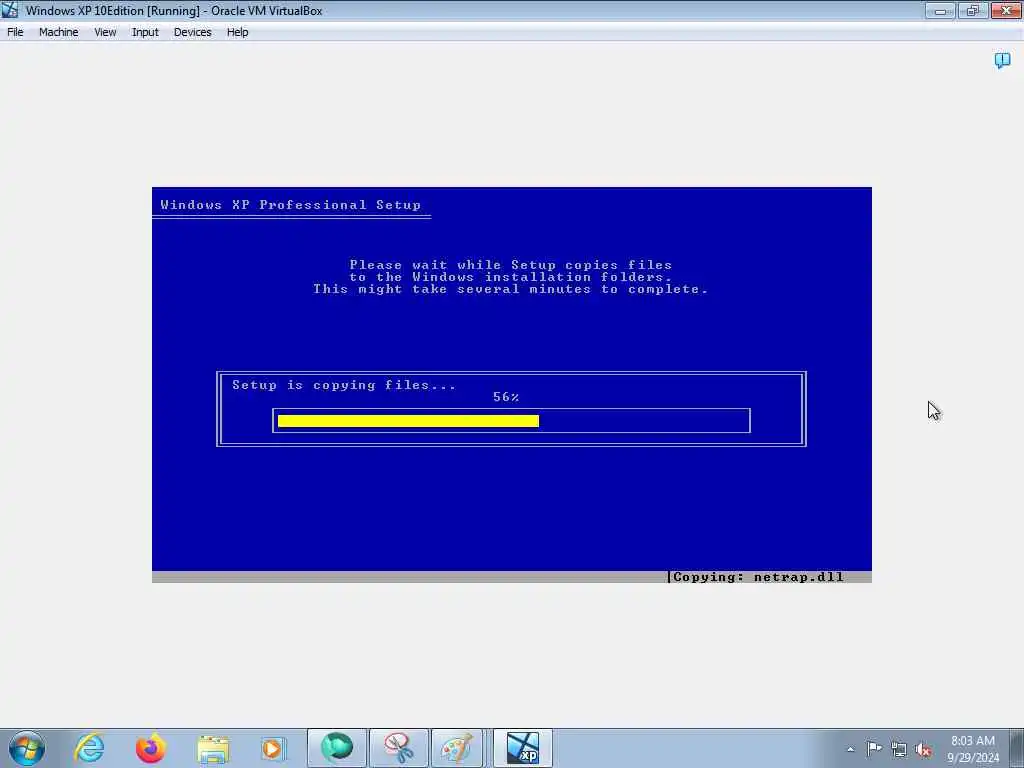Image resolution: width=1024 pixels, height=768 pixels.
Task: Click the network tray icon
Action: coord(899,749)
